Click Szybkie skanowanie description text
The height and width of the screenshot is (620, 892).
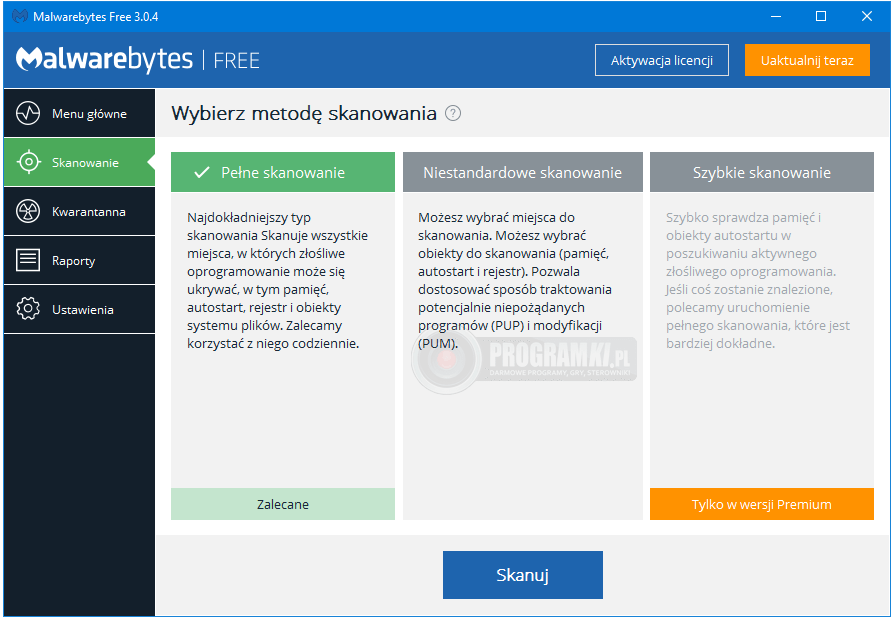point(758,280)
